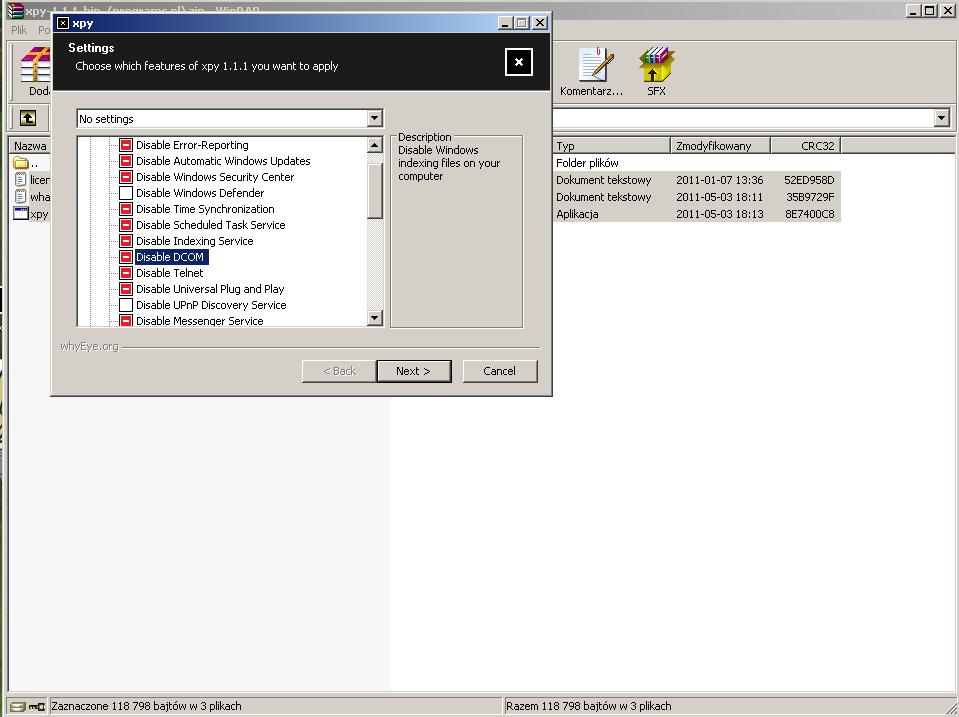Screen dimensions: 959x717
Task: Sort WinRAR list by CRC32 column
Action: [806, 146]
